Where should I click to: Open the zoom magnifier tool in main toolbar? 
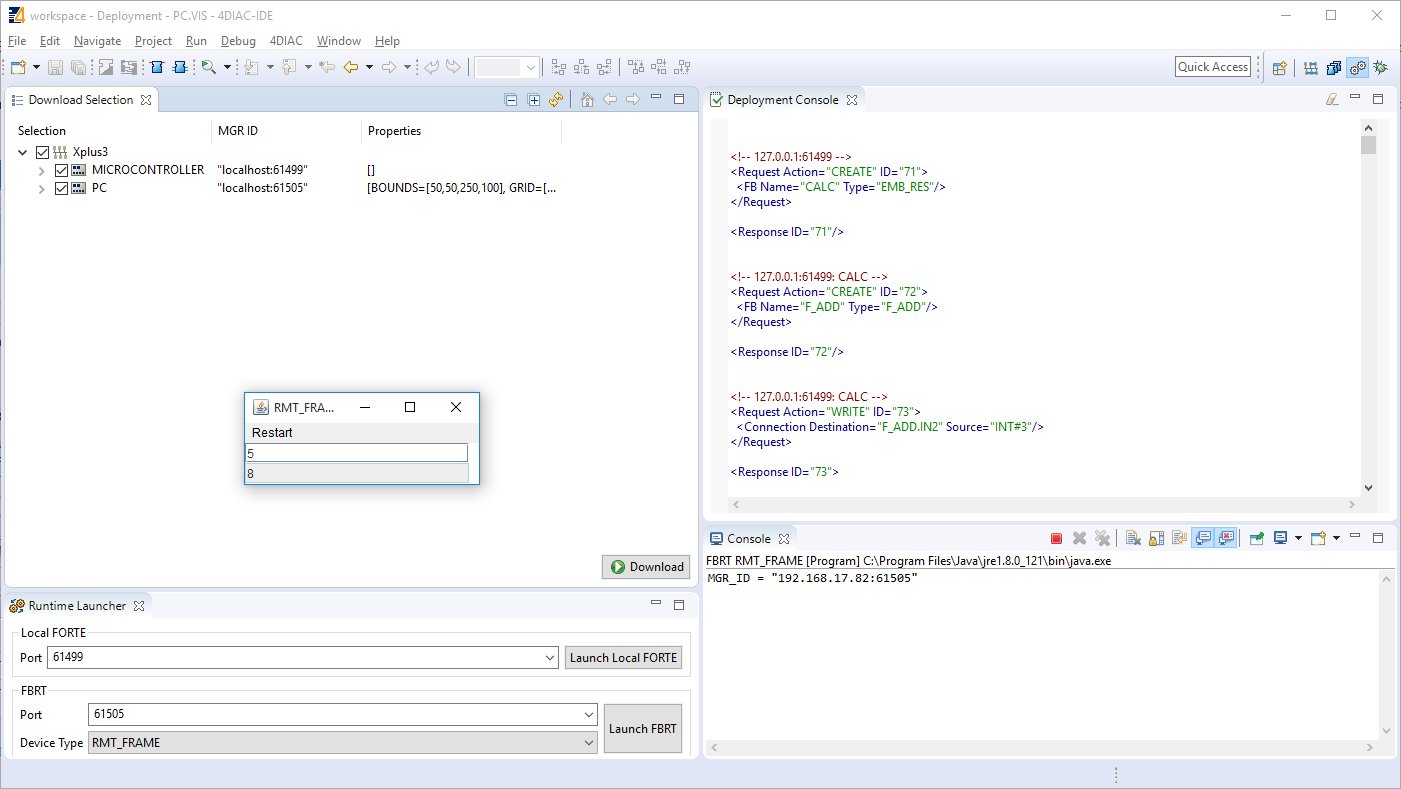pyautogui.click(x=207, y=67)
